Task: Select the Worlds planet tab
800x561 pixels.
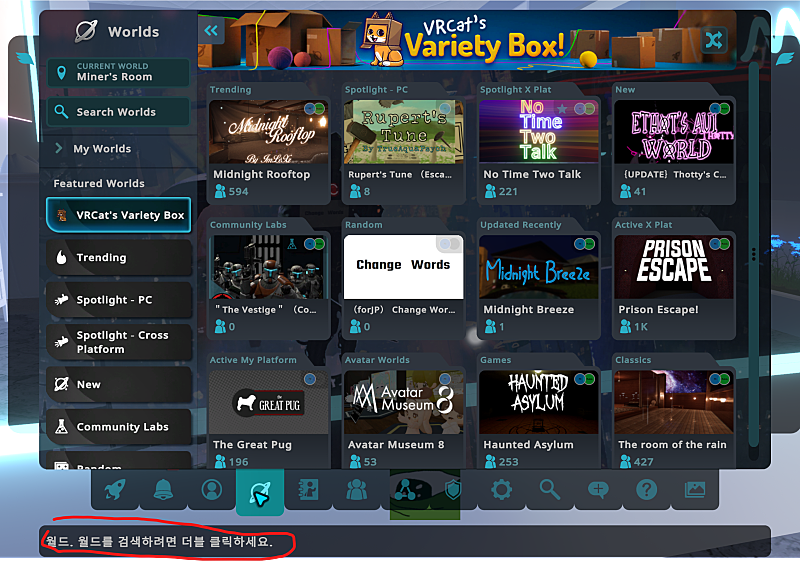Action: click(260, 492)
